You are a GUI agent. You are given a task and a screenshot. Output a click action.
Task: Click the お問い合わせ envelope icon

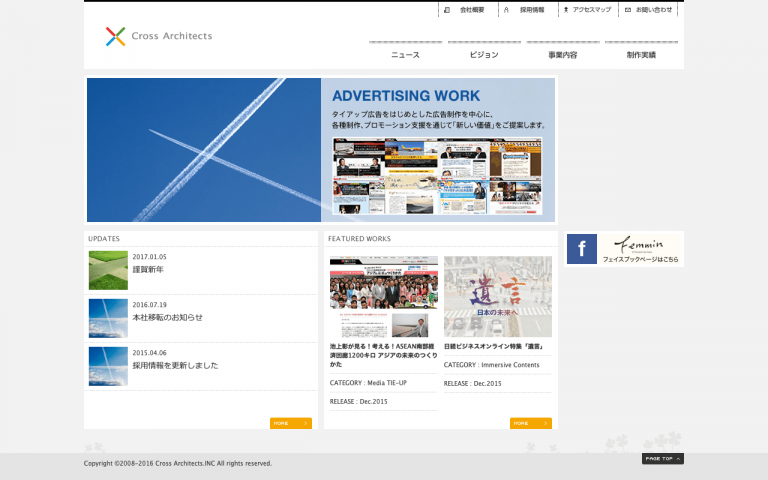tap(628, 10)
